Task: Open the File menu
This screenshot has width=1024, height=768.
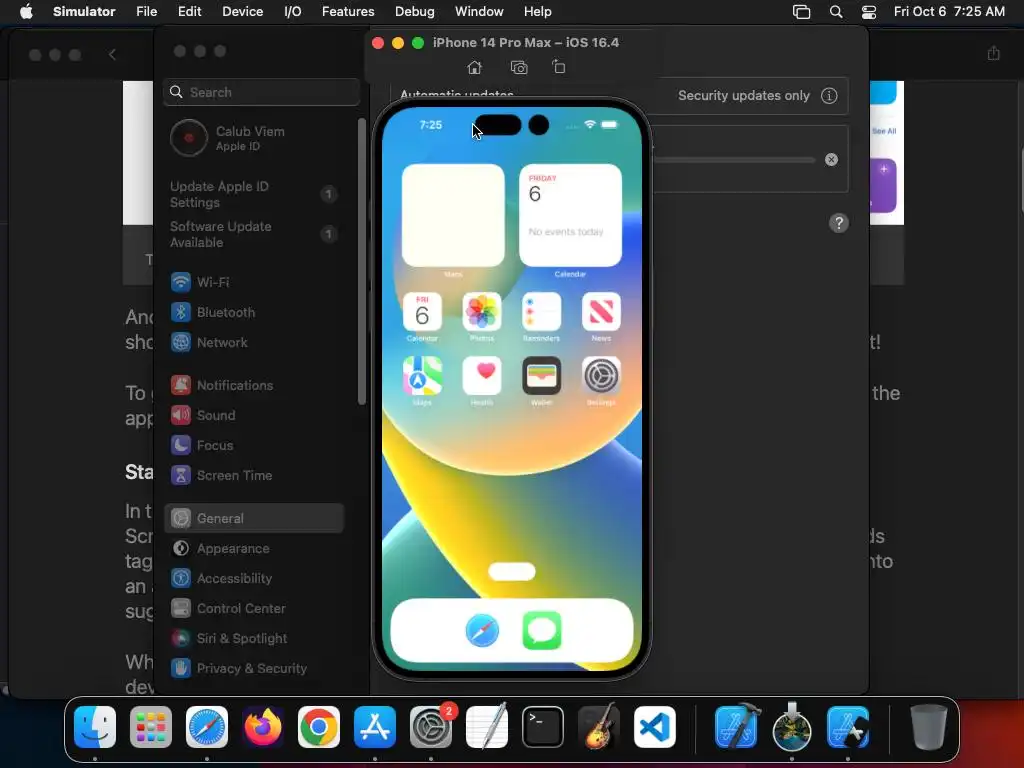Action: click(146, 12)
